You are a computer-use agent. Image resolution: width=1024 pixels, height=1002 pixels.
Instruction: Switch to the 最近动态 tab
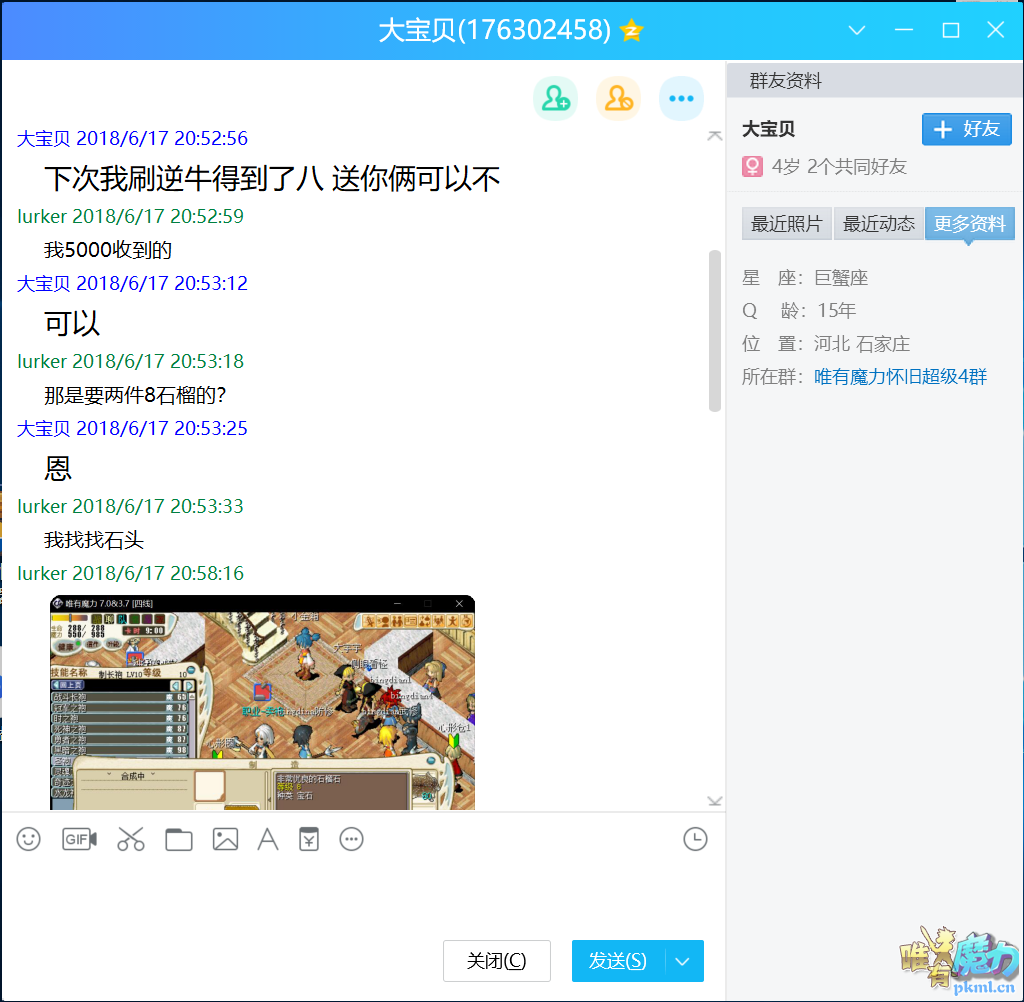(878, 224)
